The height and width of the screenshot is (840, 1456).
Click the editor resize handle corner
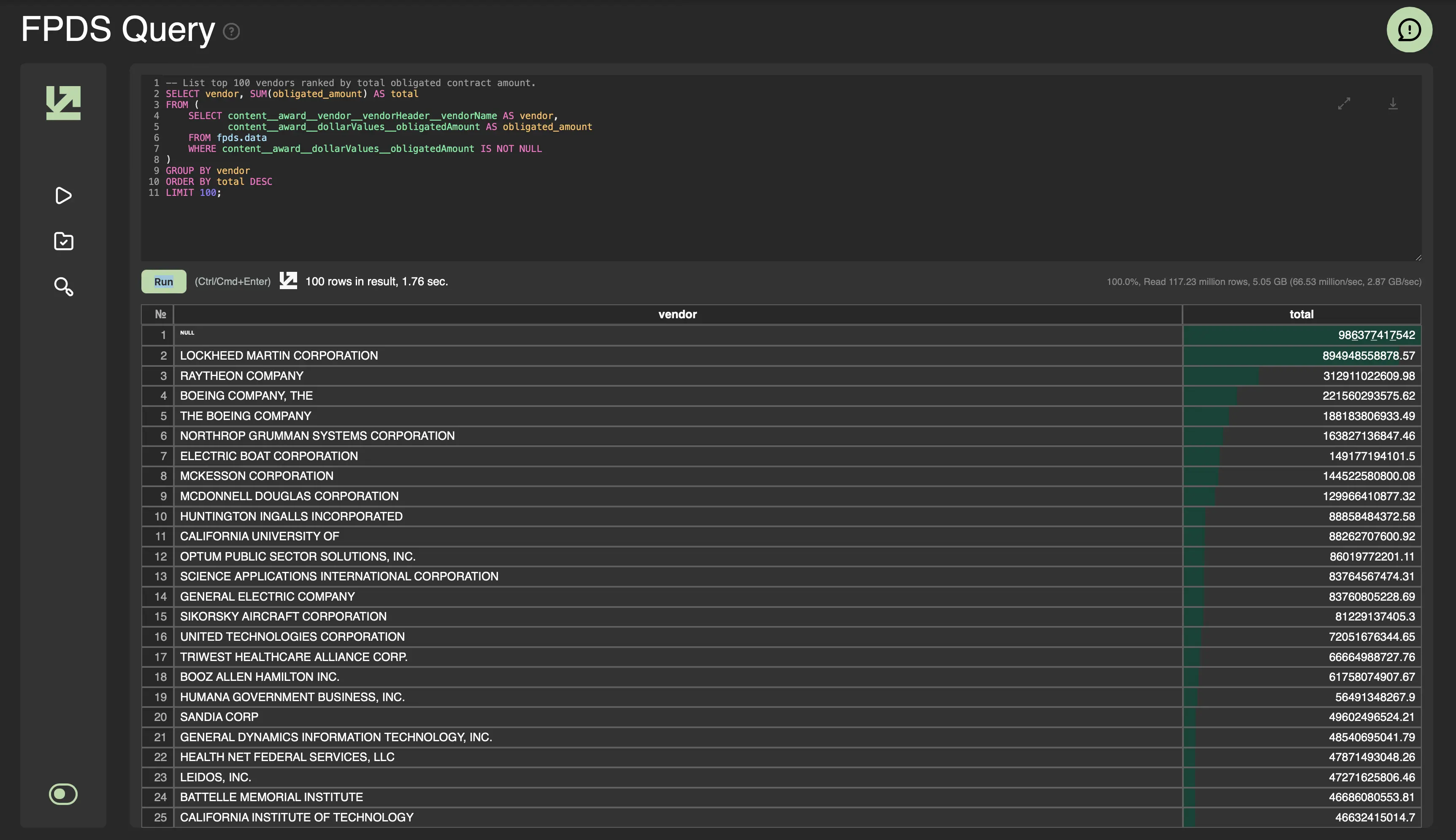1418,257
